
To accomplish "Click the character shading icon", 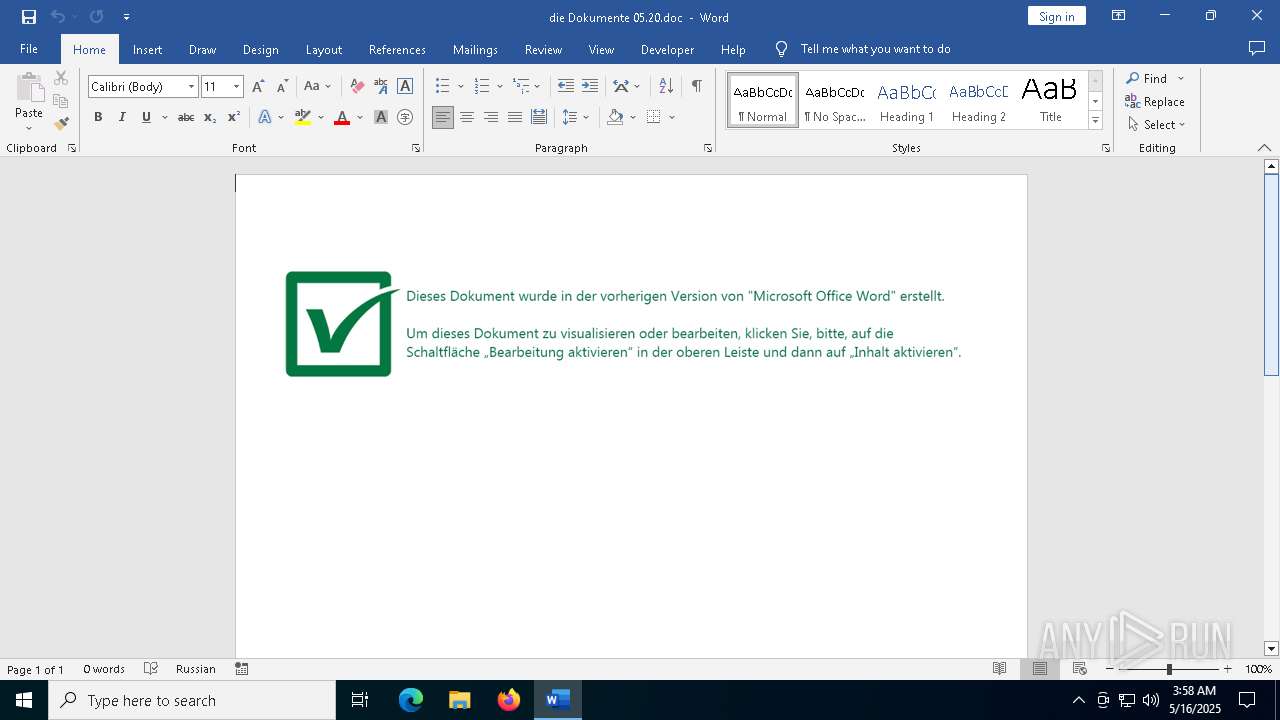I will (381, 117).
